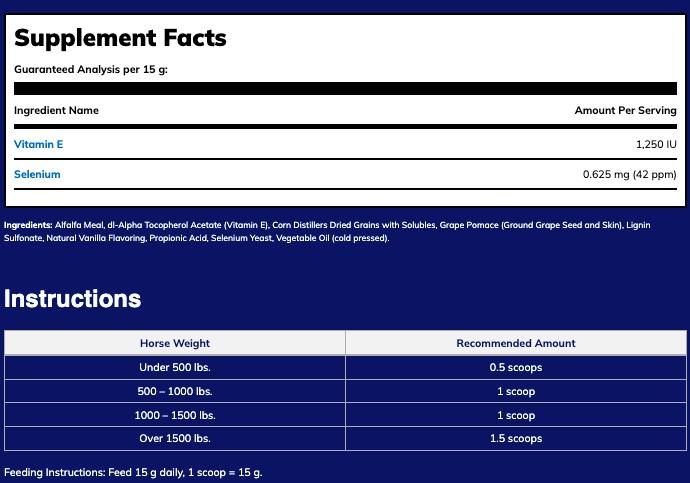Viewport: 690px width, 483px height.
Task: Click the Over 1500 lbs. table cell
Action: point(175,438)
